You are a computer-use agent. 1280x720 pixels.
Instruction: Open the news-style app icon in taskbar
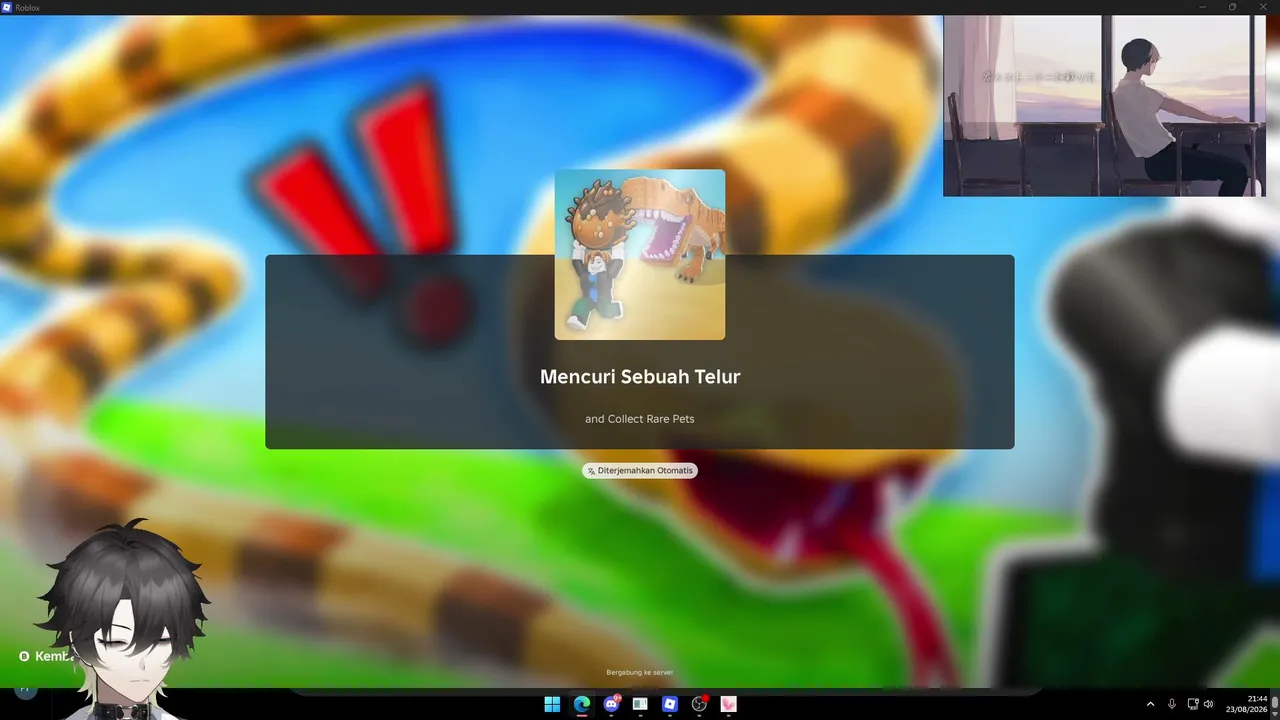640,704
